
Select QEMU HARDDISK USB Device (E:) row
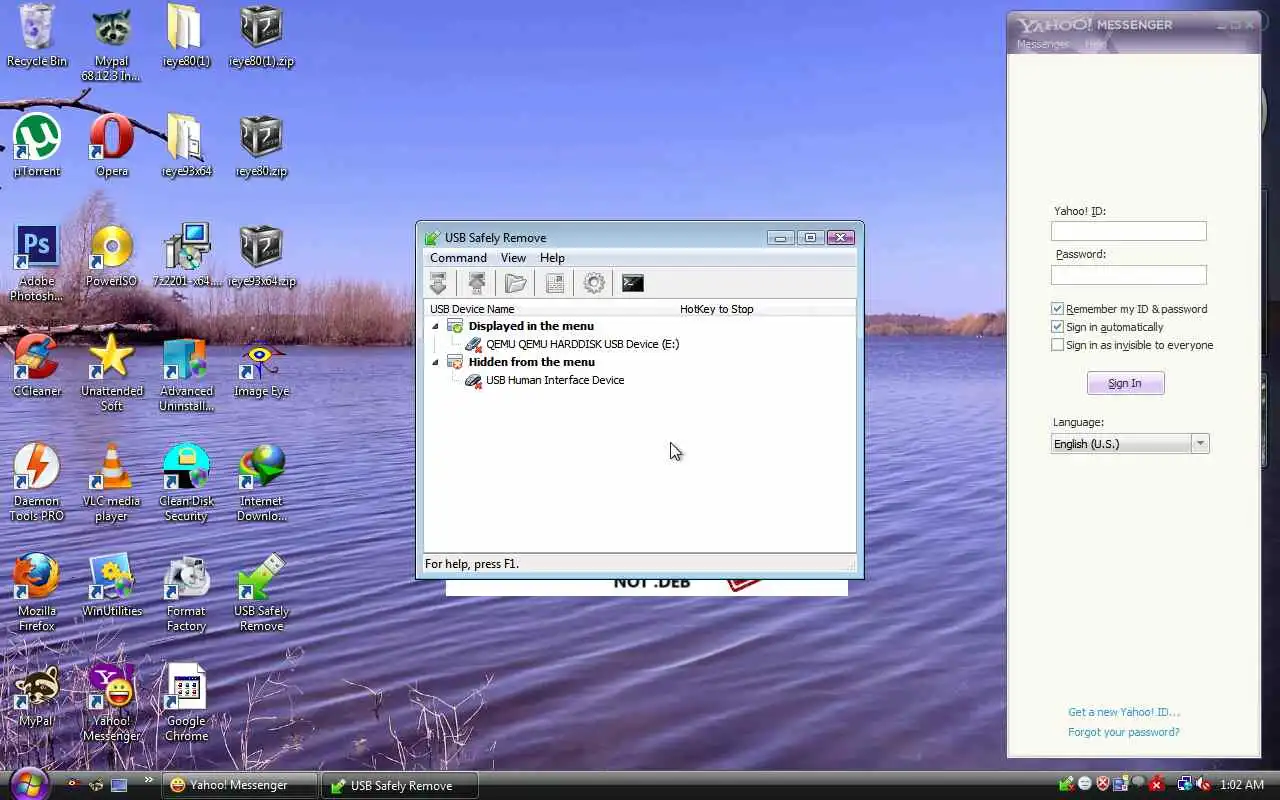point(582,344)
